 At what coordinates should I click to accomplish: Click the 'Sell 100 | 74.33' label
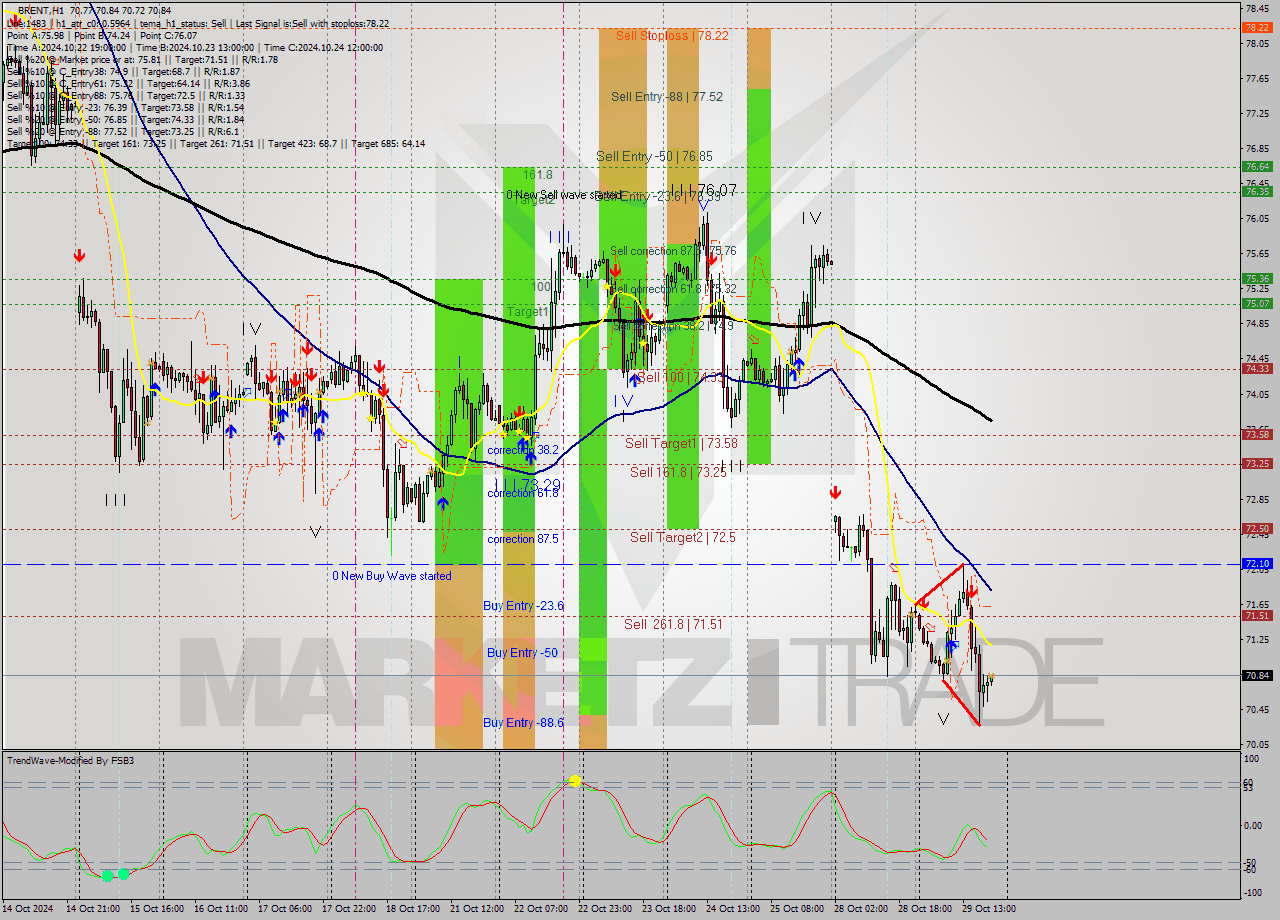(x=681, y=377)
